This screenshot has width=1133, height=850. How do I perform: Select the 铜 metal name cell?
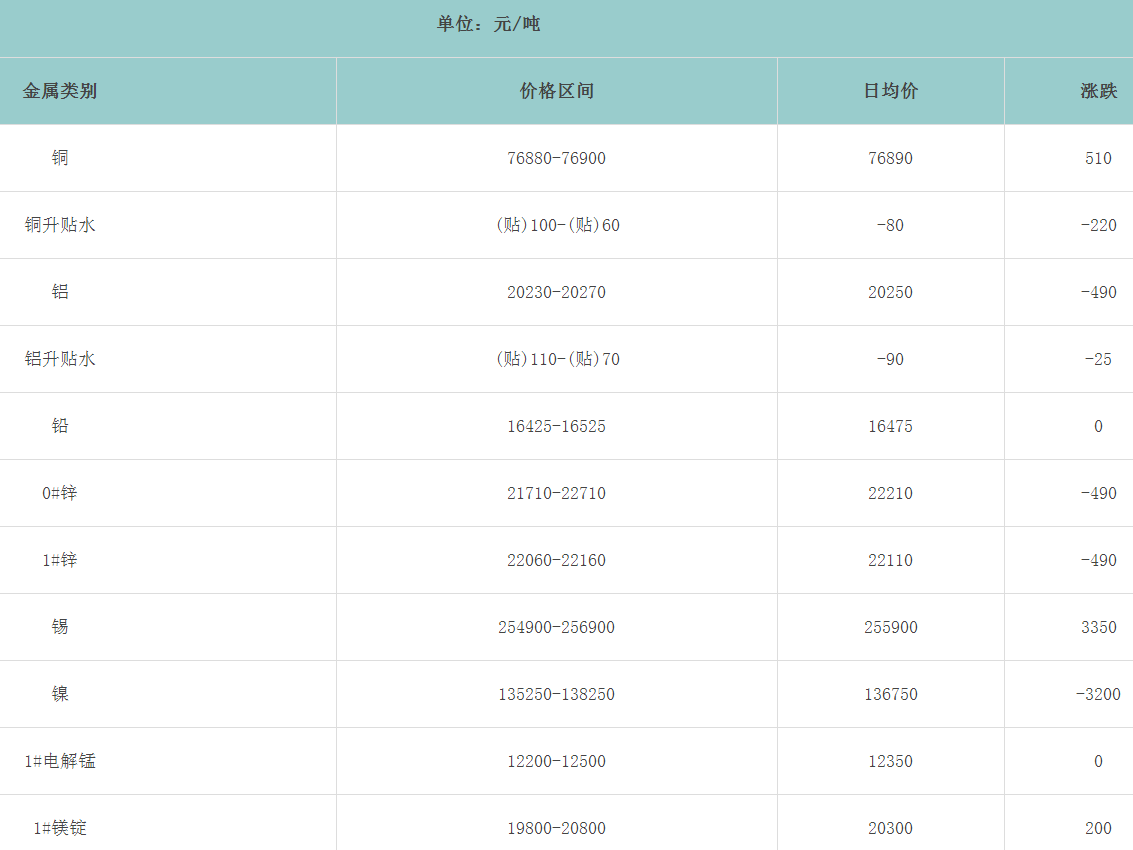coord(60,158)
